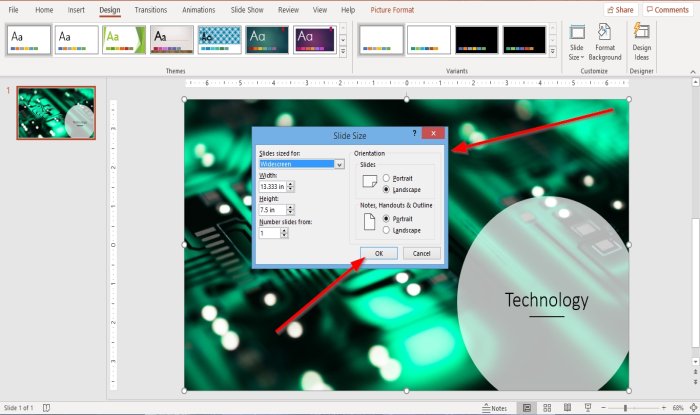Open Reading View from status bar
700x415 pixels.
(567, 408)
